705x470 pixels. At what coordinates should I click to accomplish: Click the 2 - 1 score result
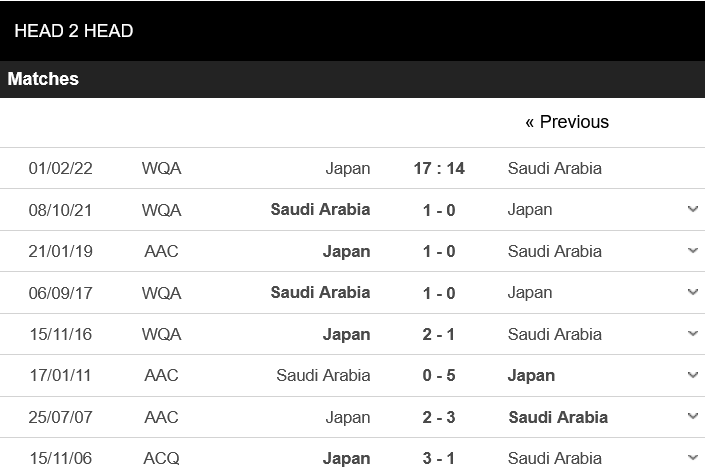tap(439, 334)
